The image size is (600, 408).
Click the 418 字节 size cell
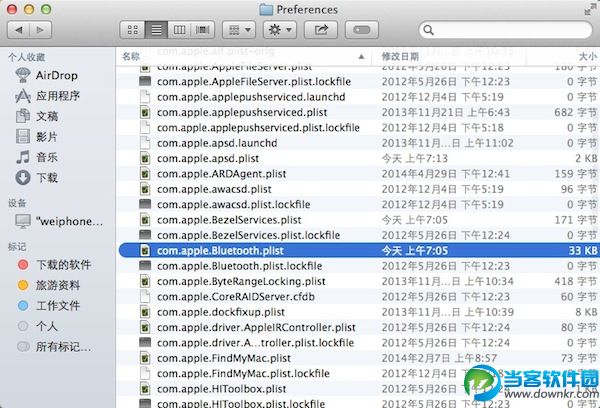[576, 281]
